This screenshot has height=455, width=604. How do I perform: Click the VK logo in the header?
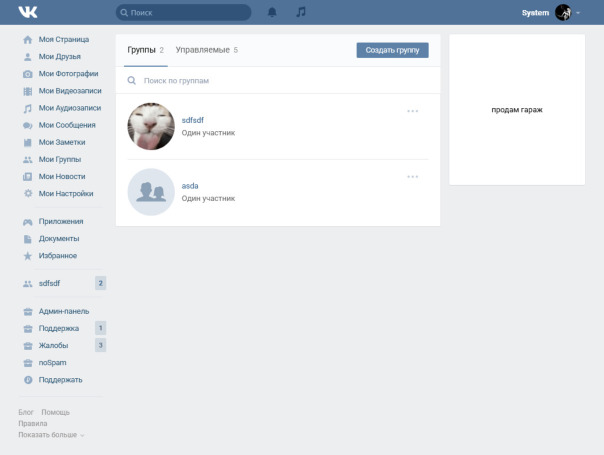coord(28,12)
